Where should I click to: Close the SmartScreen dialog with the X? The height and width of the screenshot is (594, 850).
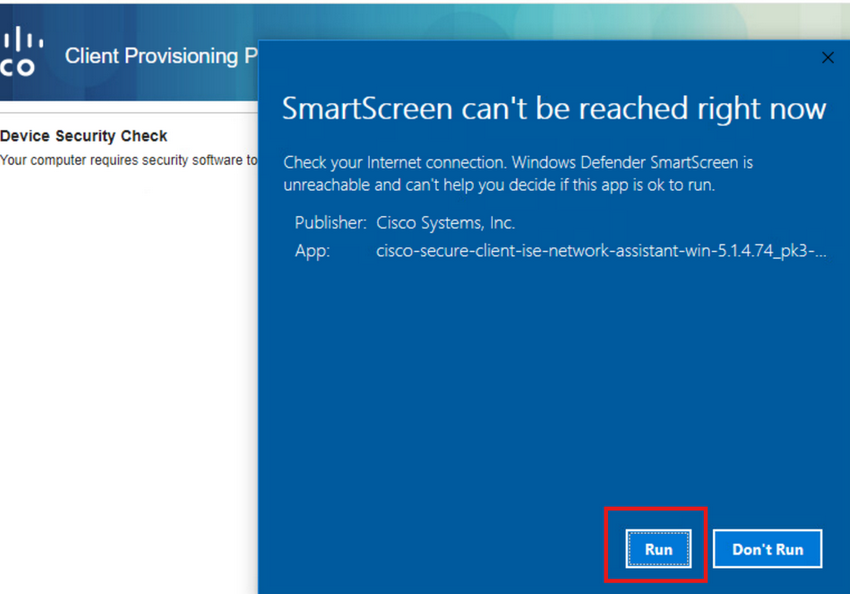[x=827, y=57]
